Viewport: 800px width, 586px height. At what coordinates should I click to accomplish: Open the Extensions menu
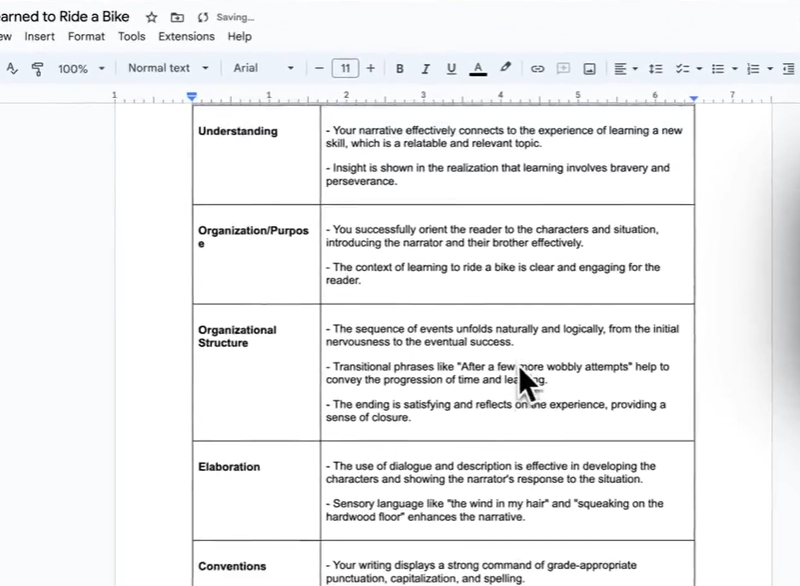pyautogui.click(x=186, y=37)
